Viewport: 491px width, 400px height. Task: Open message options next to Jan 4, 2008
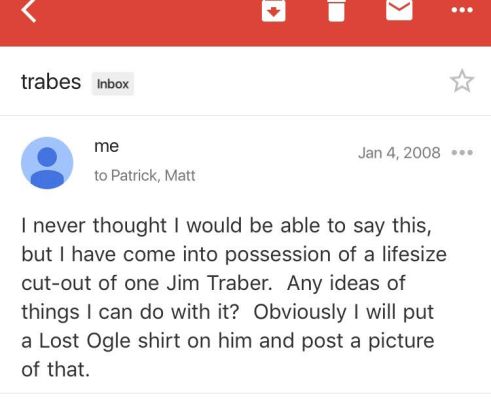462,153
